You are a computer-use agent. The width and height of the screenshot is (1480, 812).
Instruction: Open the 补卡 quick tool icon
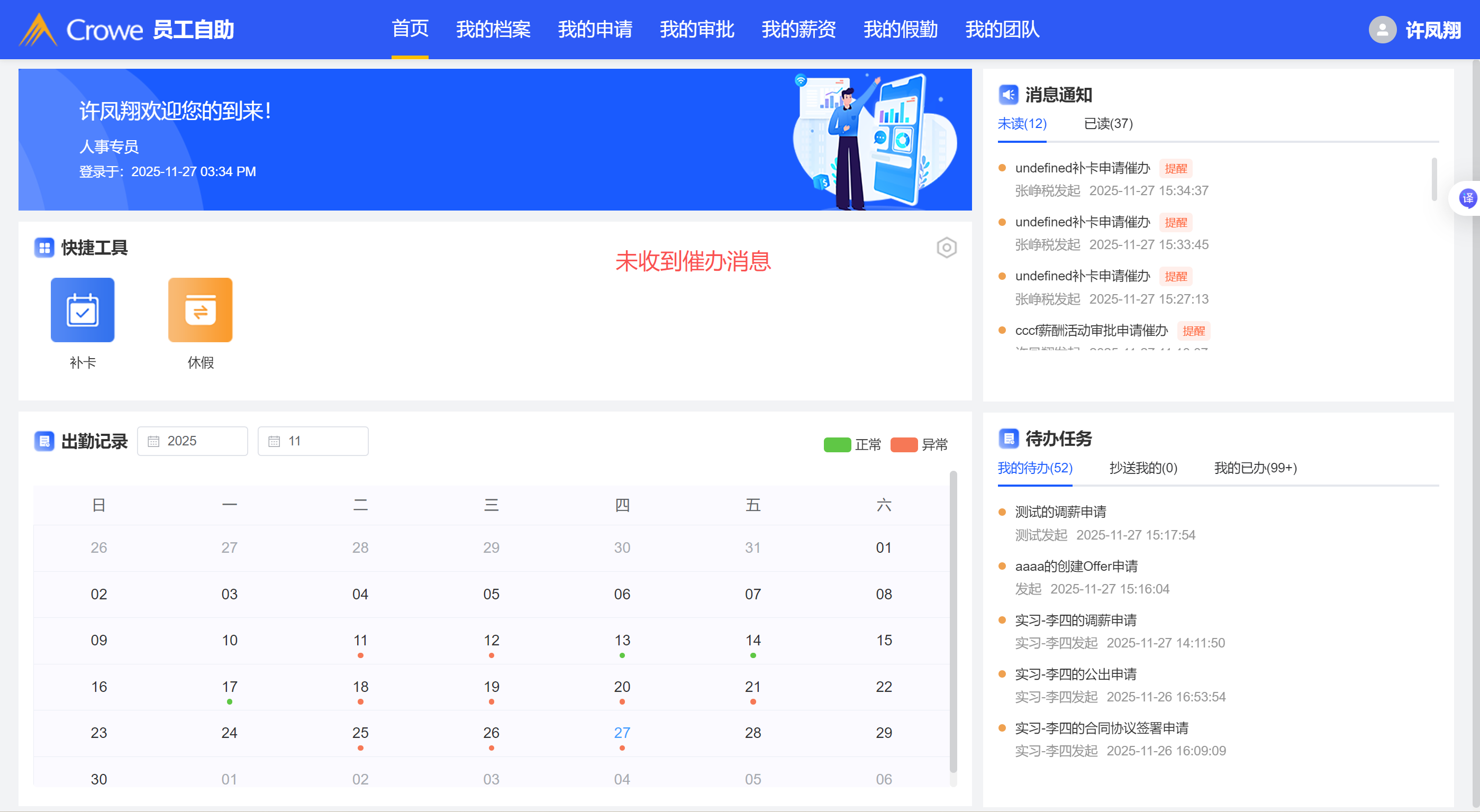coord(82,310)
